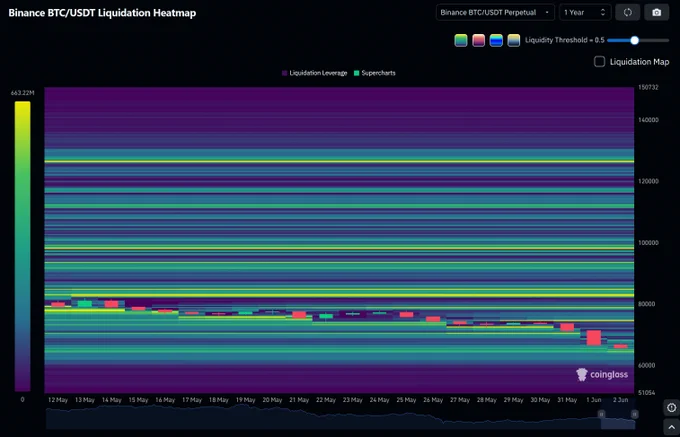Click the "80000" price axis label
The image size is (680, 437).
pos(646,304)
